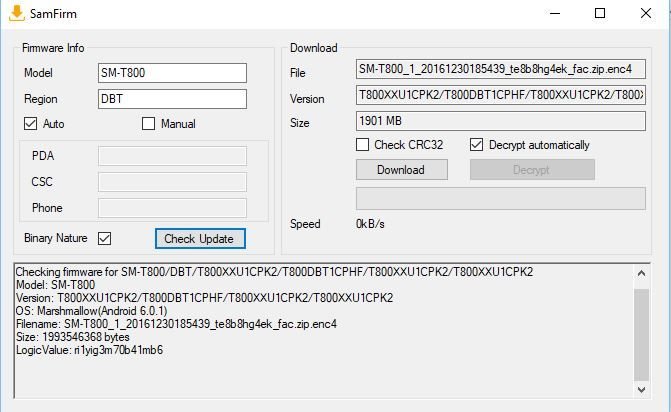671x412 pixels.
Task: Click the 'Model: SM-T800' log line
Action: click(x=55, y=285)
